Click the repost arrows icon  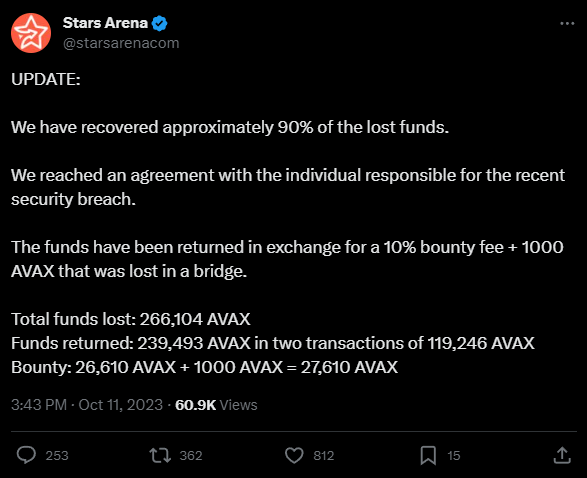click(160, 455)
